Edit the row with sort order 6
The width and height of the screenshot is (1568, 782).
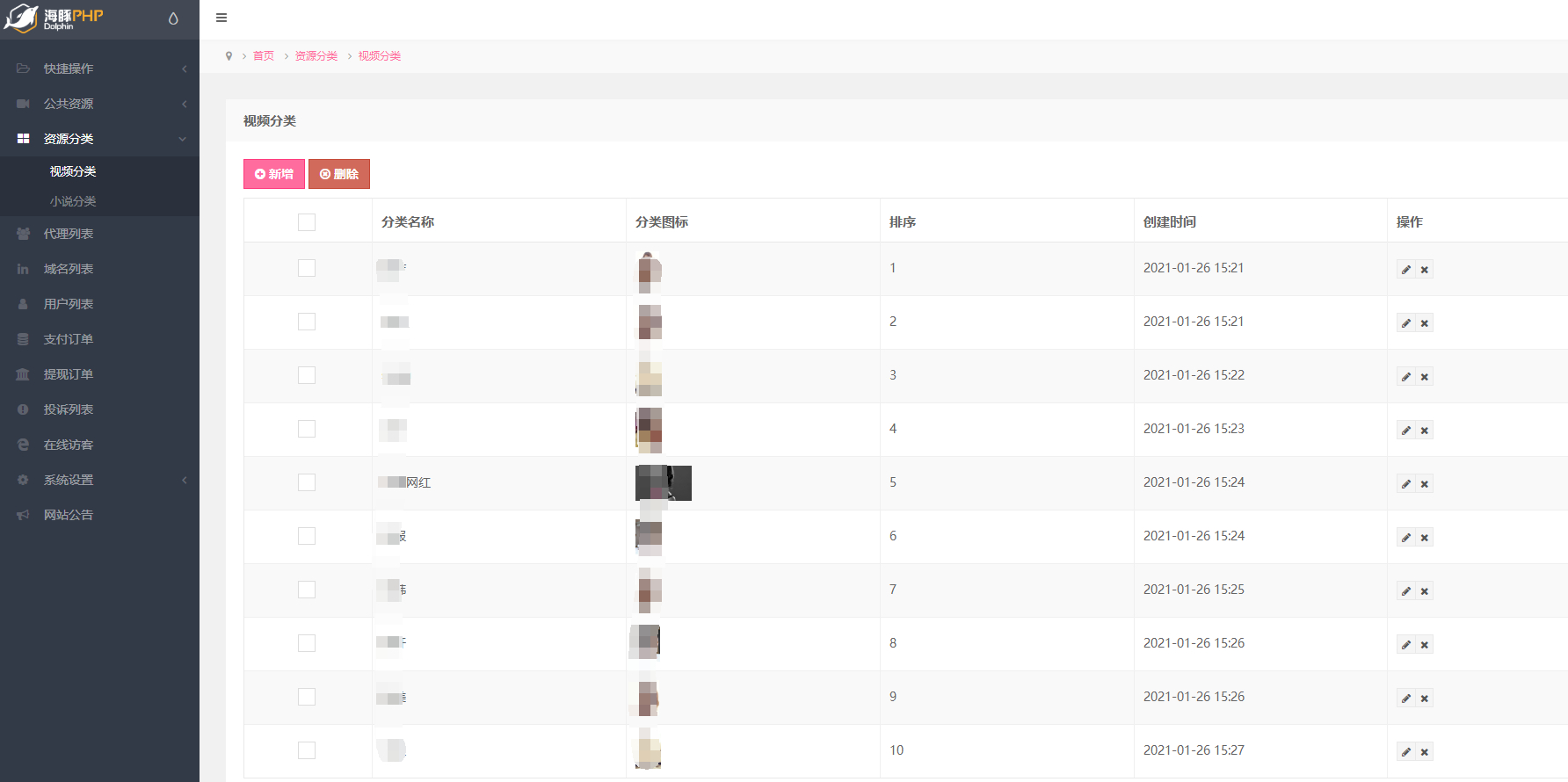point(1406,538)
